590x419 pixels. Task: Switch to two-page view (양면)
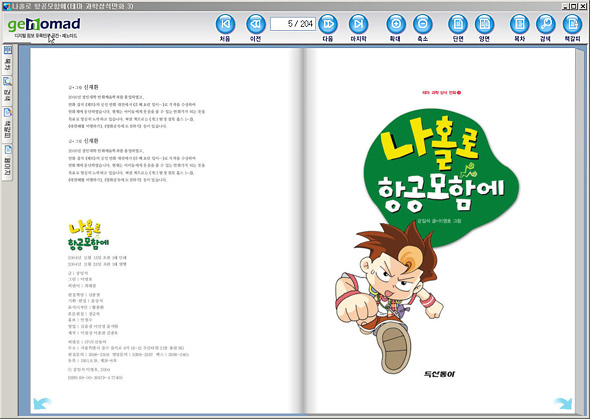[484, 24]
